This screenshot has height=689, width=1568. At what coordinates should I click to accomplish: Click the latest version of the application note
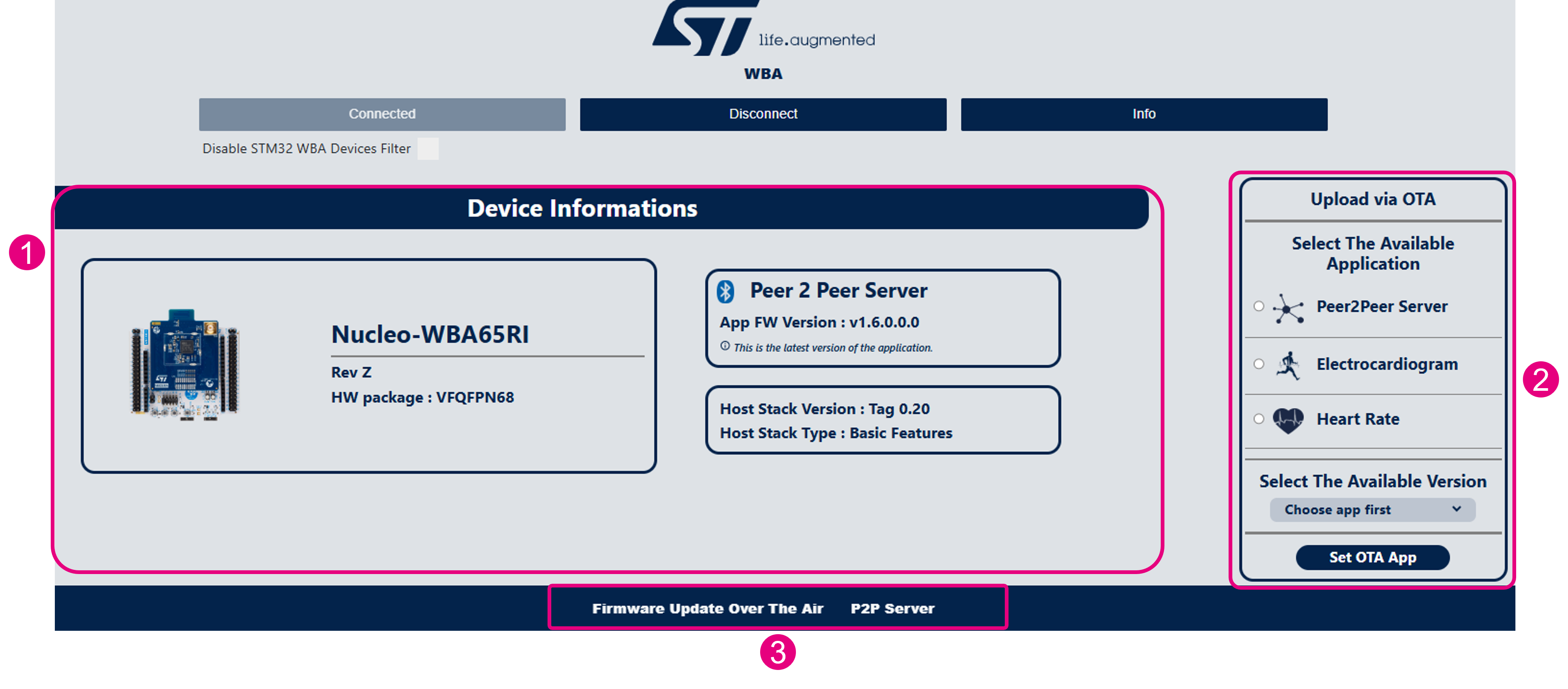click(x=833, y=347)
